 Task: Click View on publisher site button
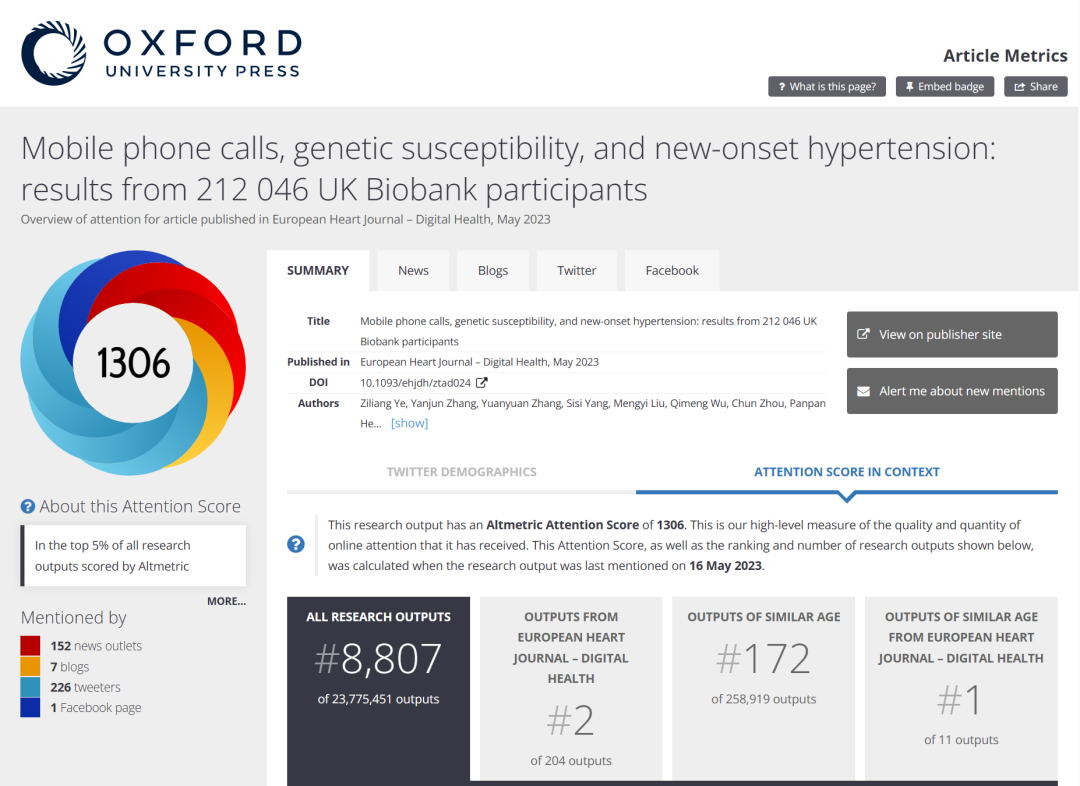point(952,334)
